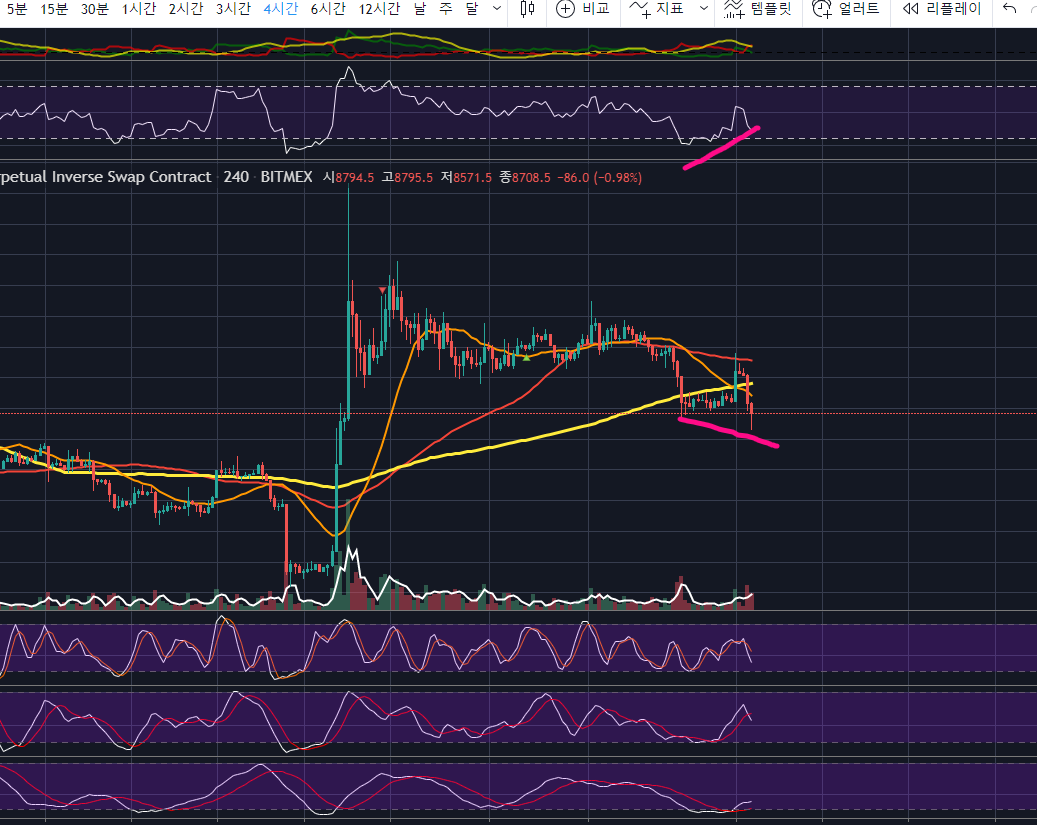Switch chart to 1시간 interval

[139, 9]
